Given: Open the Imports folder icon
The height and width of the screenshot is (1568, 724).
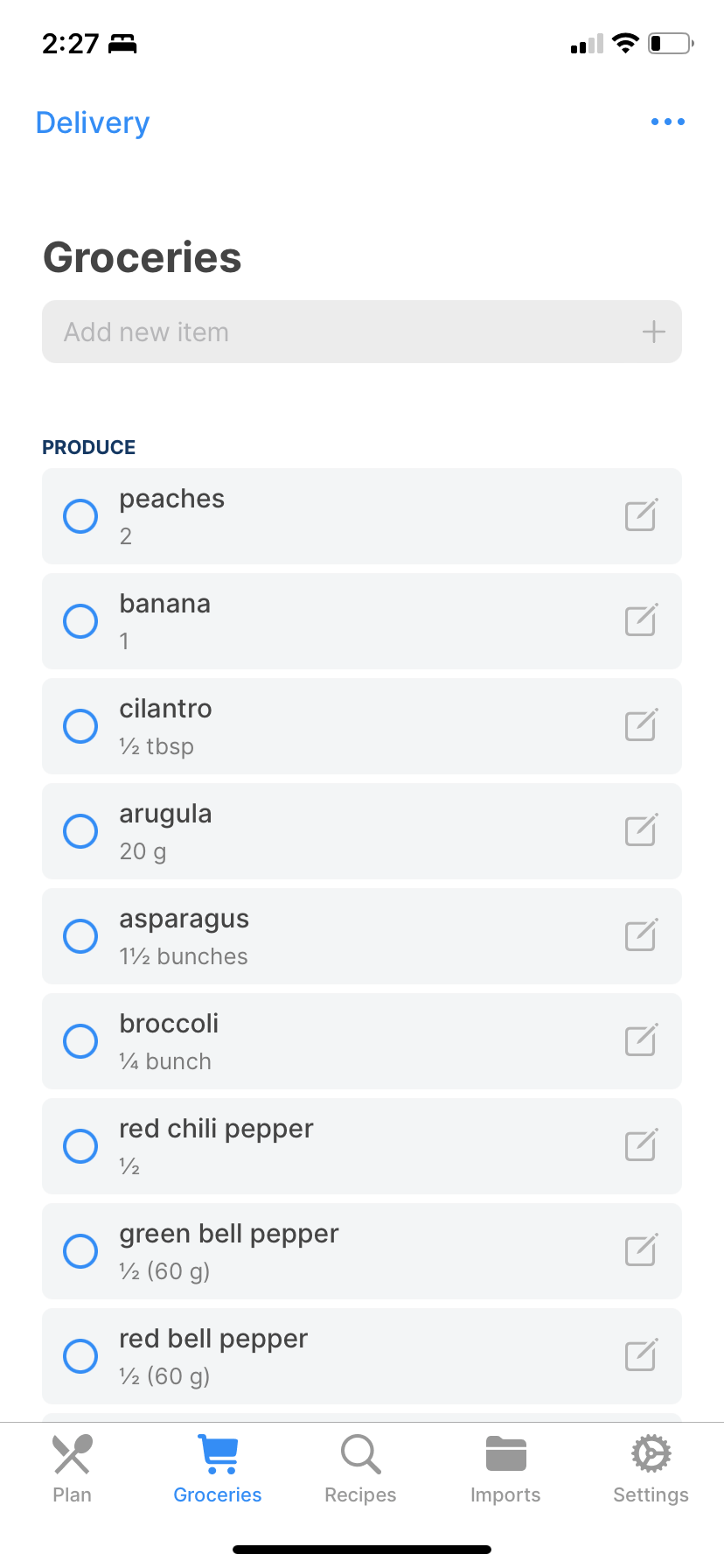Looking at the screenshot, I should [x=505, y=1455].
